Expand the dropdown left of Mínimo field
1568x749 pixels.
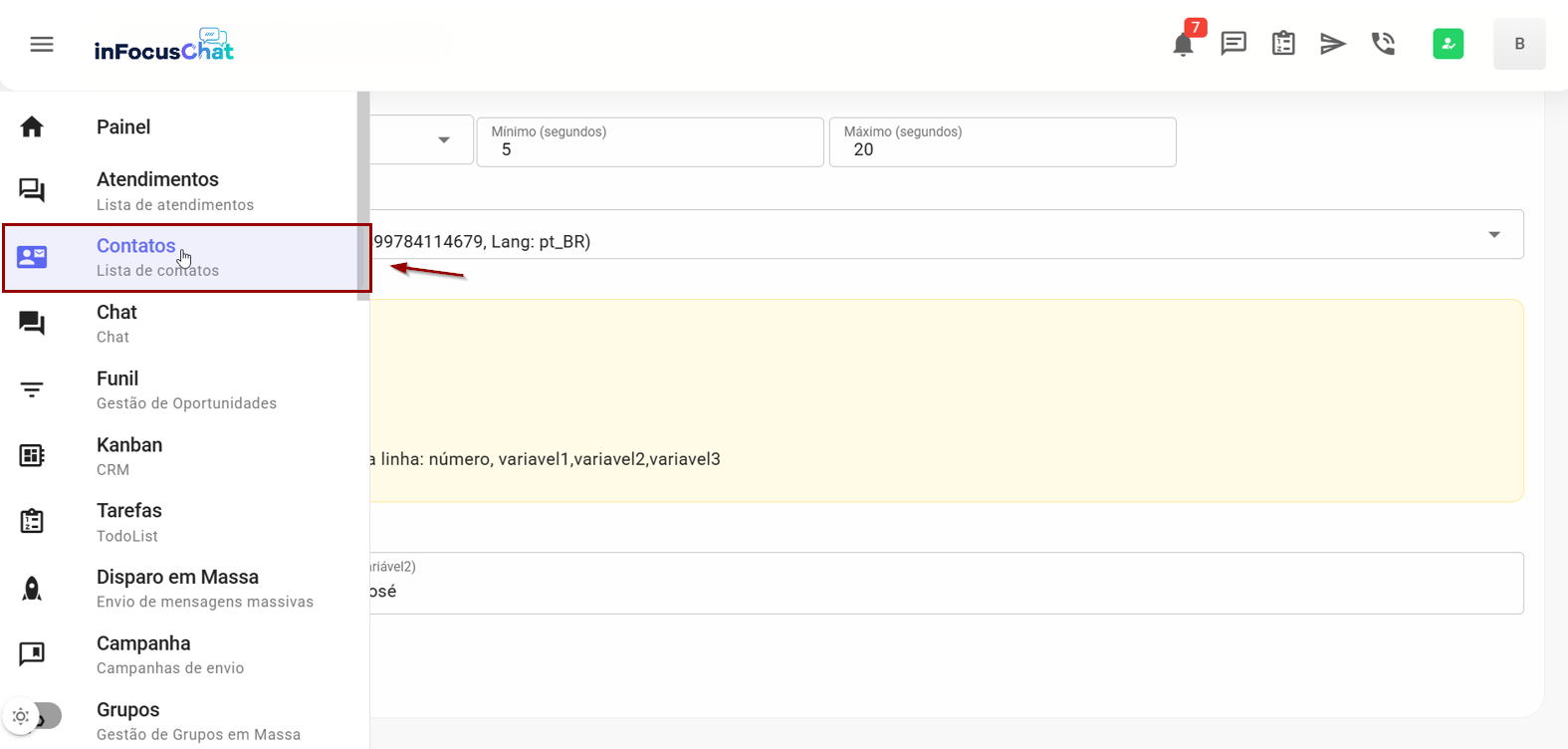tap(444, 140)
